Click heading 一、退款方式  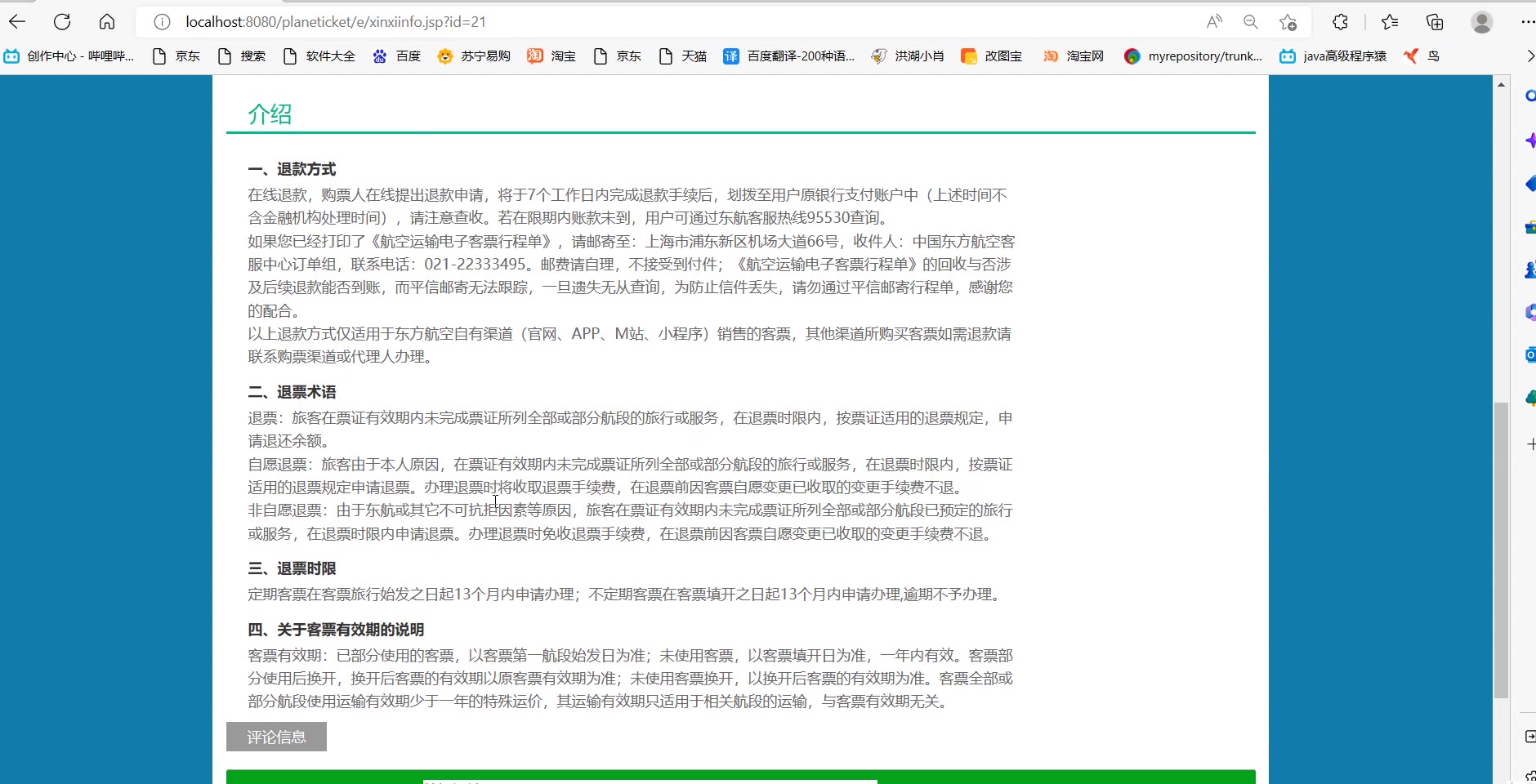292,169
